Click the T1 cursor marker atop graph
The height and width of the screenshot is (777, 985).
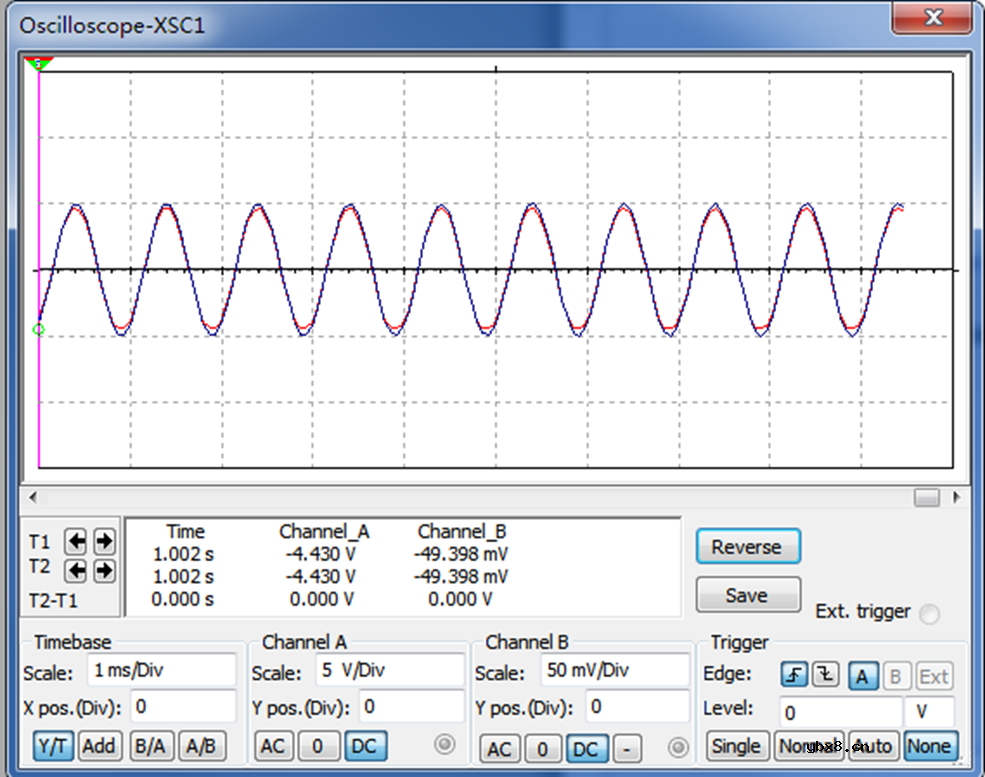(39, 64)
